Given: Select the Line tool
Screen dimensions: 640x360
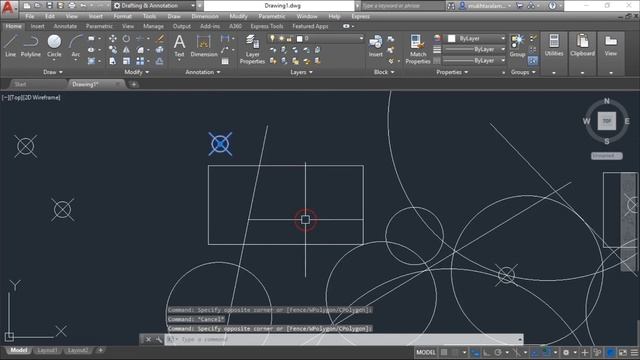Looking at the screenshot, I should [x=11, y=45].
